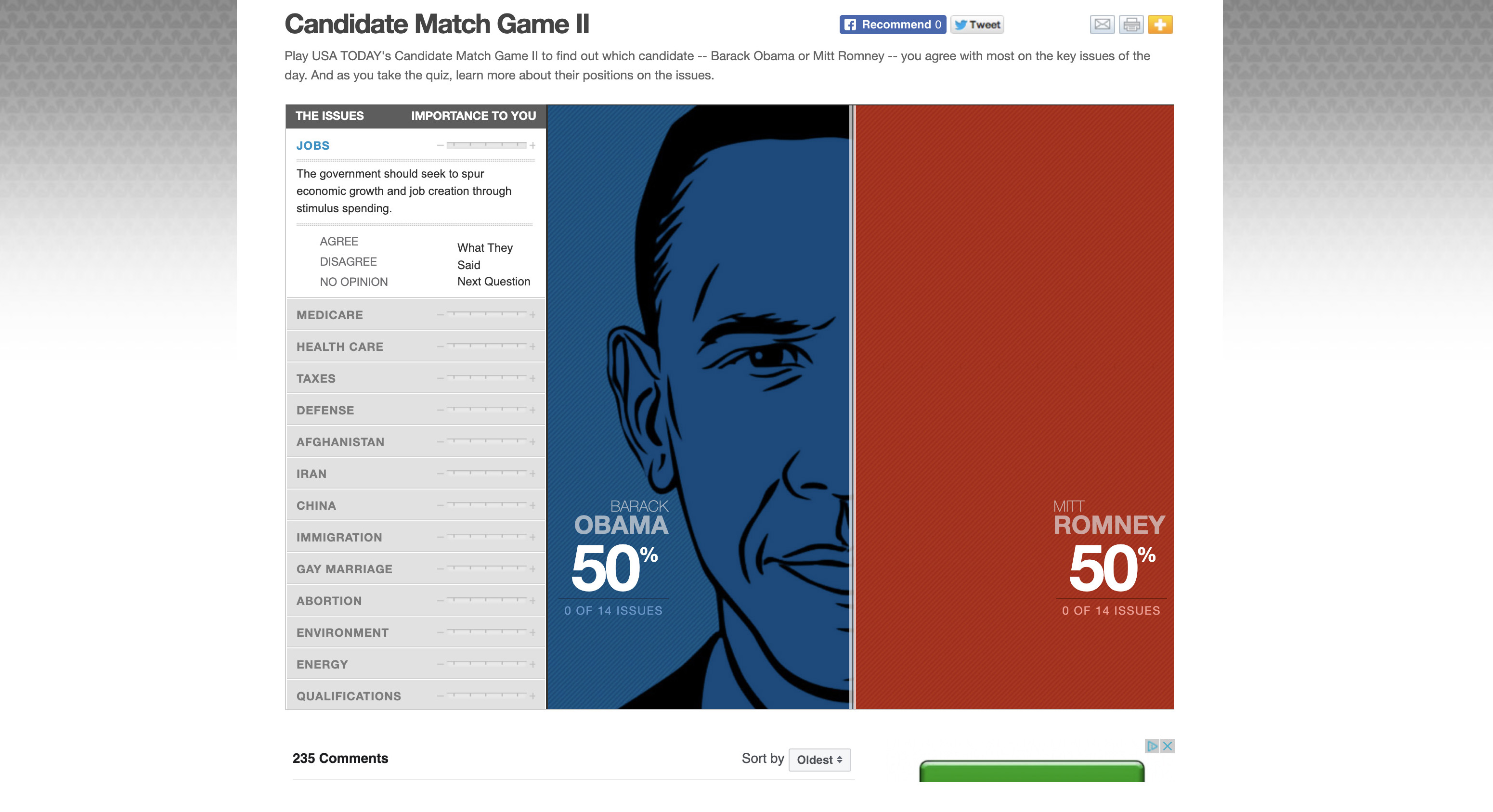The width and height of the screenshot is (1493, 812).
Task: Click the Facebook Recommend button
Action: coord(893,25)
